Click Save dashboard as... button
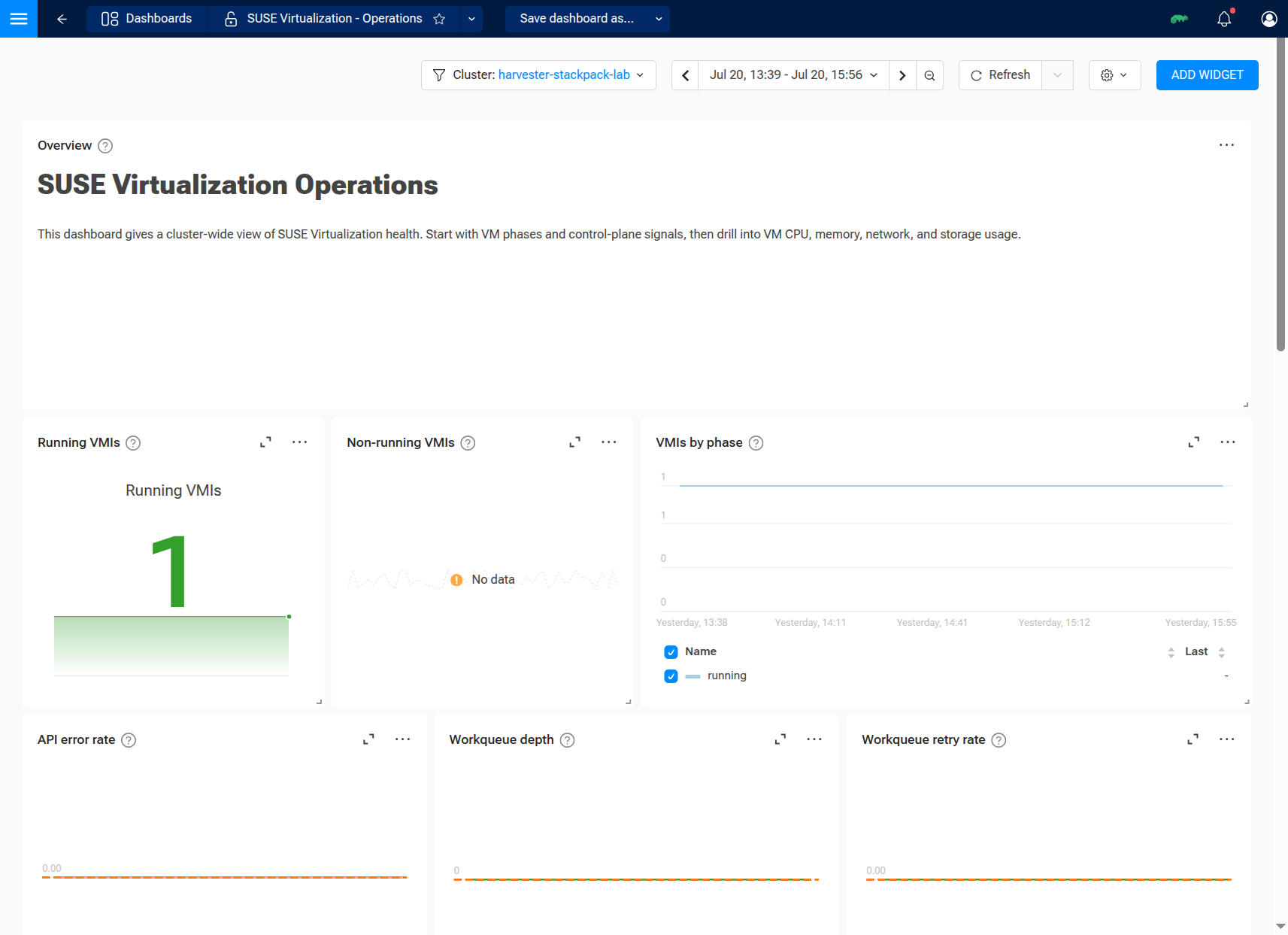The image size is (1288, 935). 577,19
